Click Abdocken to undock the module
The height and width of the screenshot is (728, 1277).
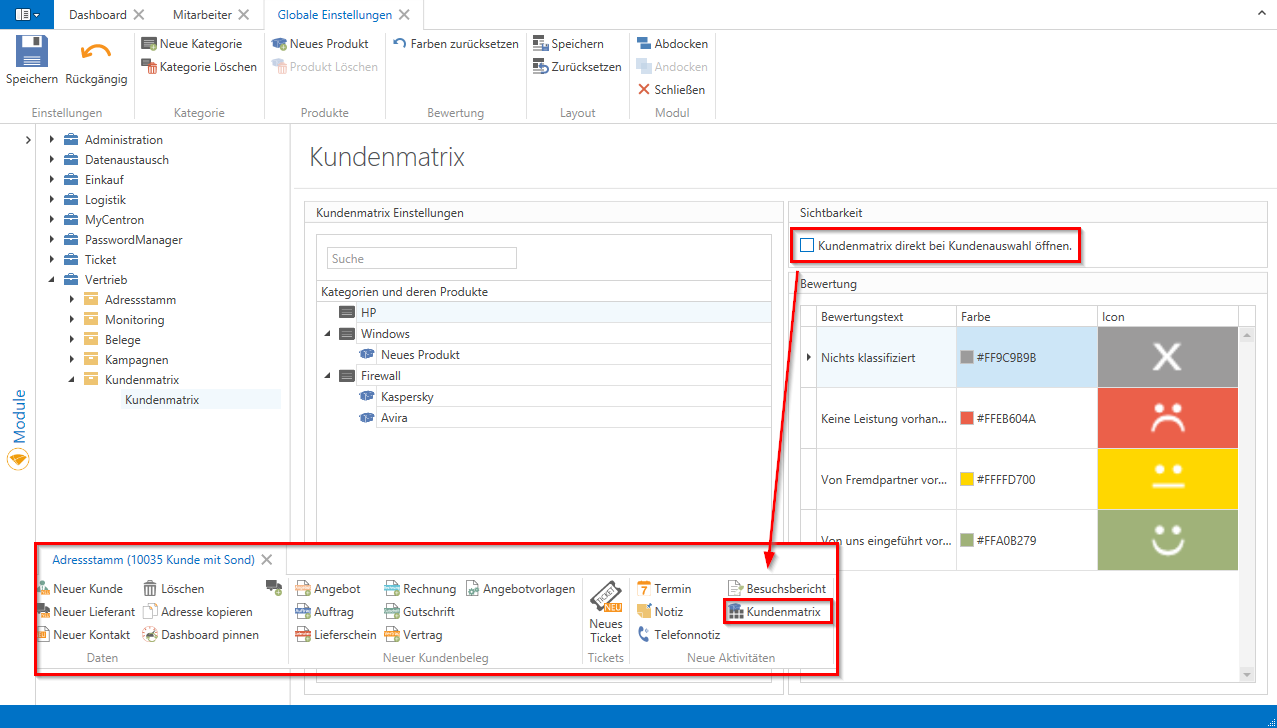pos(673,44)
